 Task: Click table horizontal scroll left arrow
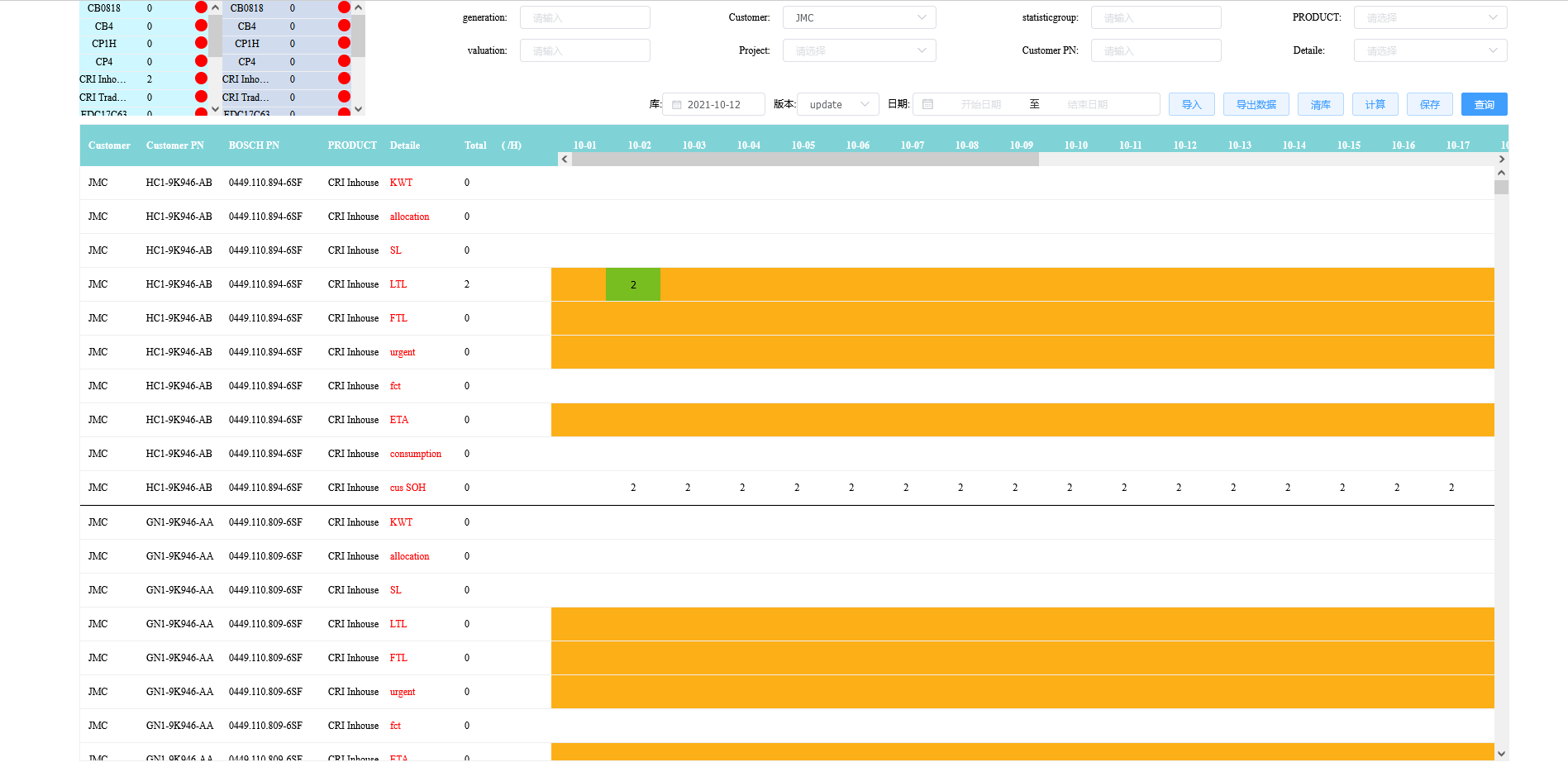(x=565, y=159)
